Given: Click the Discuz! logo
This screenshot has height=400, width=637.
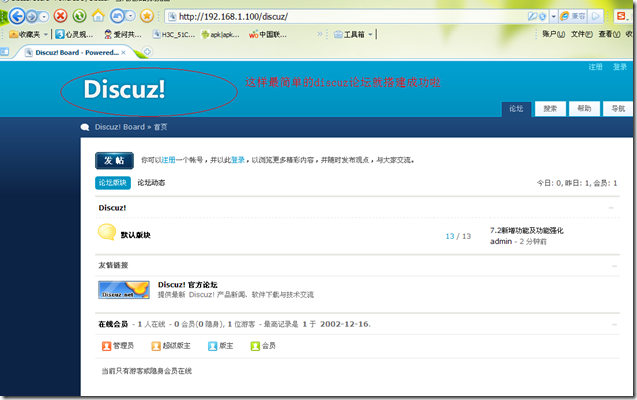Looking at the screenshot, I should pos(124,89).
